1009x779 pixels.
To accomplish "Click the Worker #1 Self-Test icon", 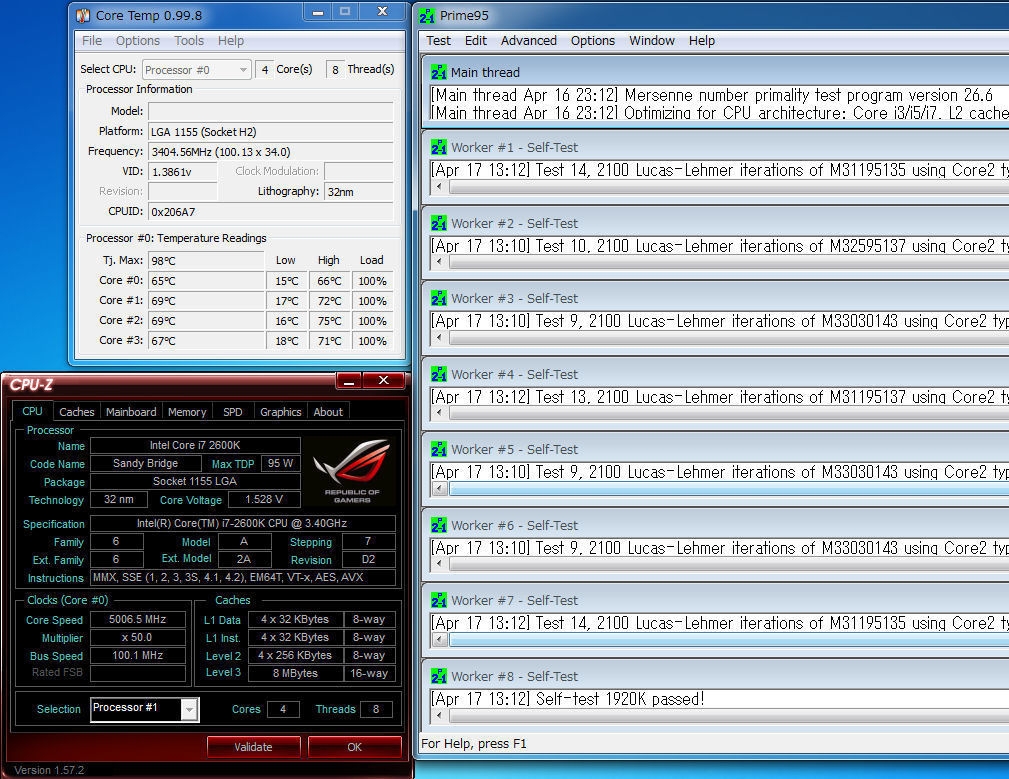I will coord(438,147).
